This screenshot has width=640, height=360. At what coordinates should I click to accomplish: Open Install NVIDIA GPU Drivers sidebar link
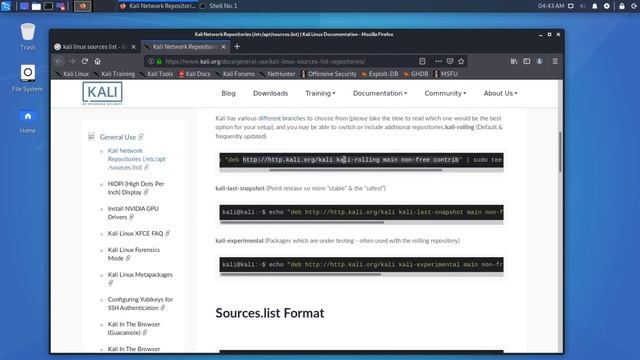coord(133,213)
